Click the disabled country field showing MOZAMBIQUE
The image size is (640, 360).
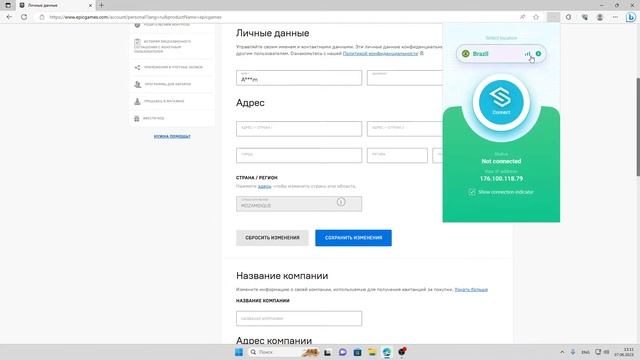(299, 204)
